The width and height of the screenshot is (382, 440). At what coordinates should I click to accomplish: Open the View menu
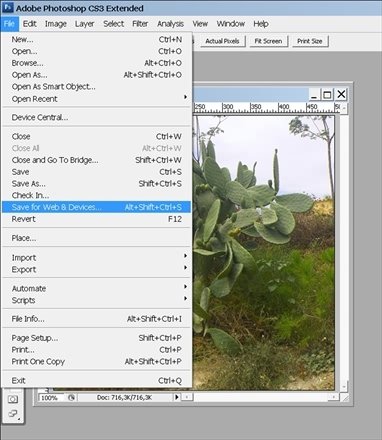[200, 24]
